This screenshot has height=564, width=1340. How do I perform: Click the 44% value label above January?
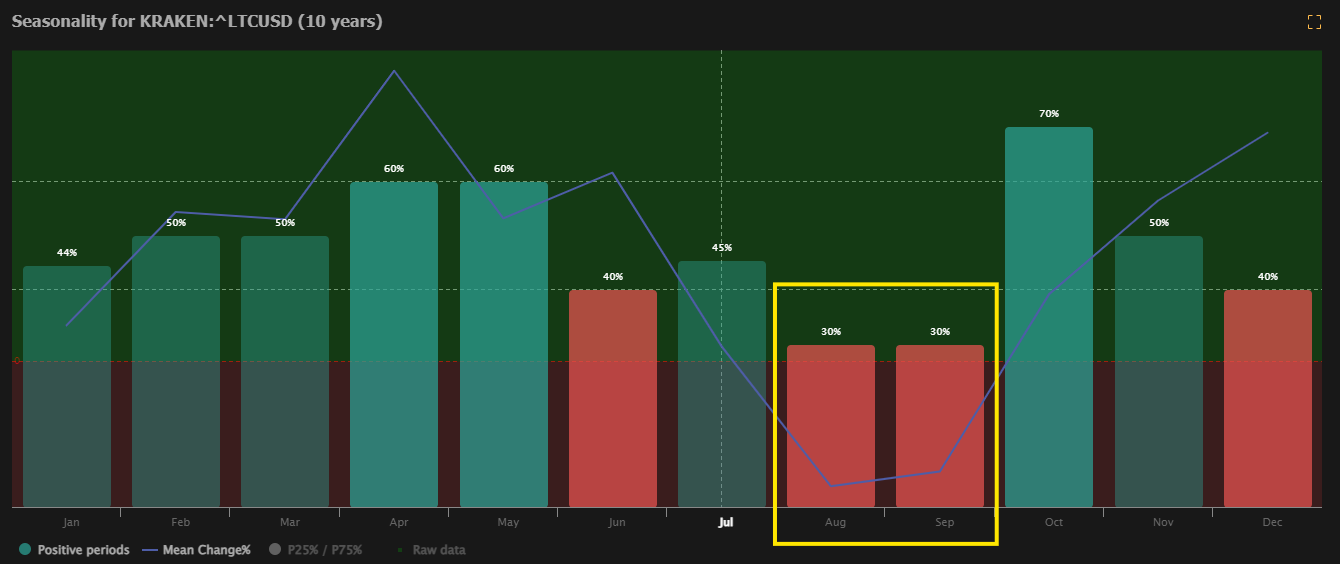click(x=67, y=253)
